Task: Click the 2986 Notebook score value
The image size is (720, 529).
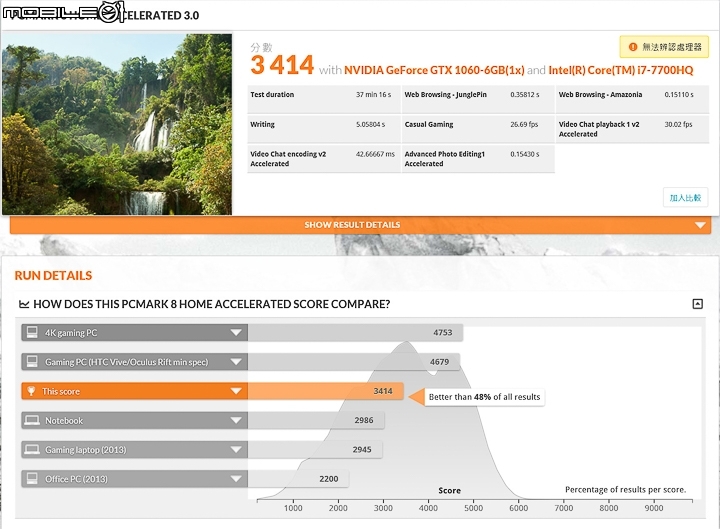Action: click(x=364, y=420)
